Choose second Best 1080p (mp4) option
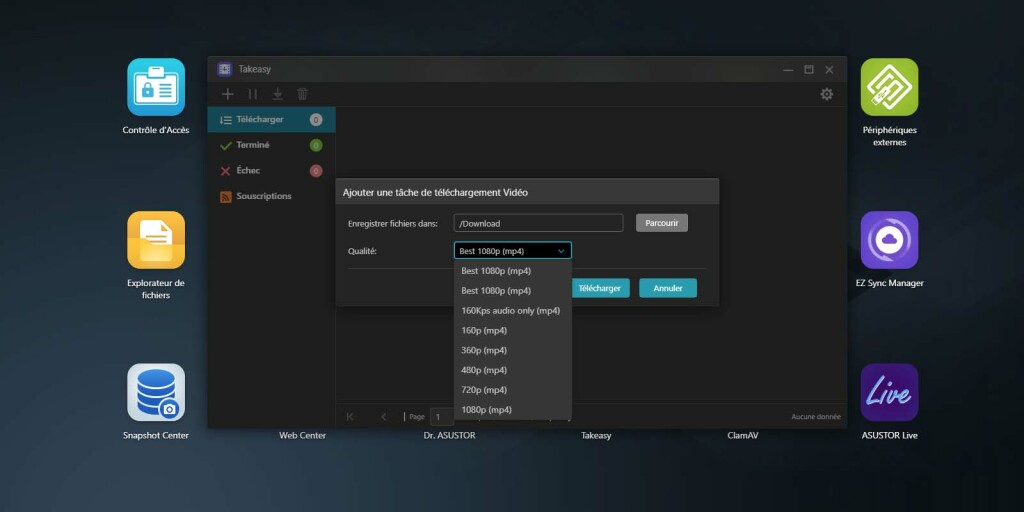The image size is (1024, 512). pyautogui.click(x=513, y=290)
